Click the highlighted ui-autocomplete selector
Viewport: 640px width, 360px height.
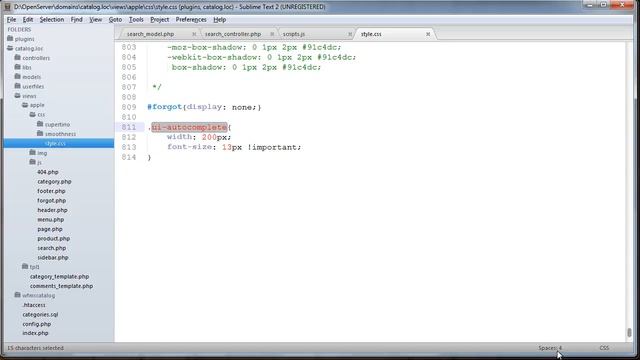(x=189, y=127)
